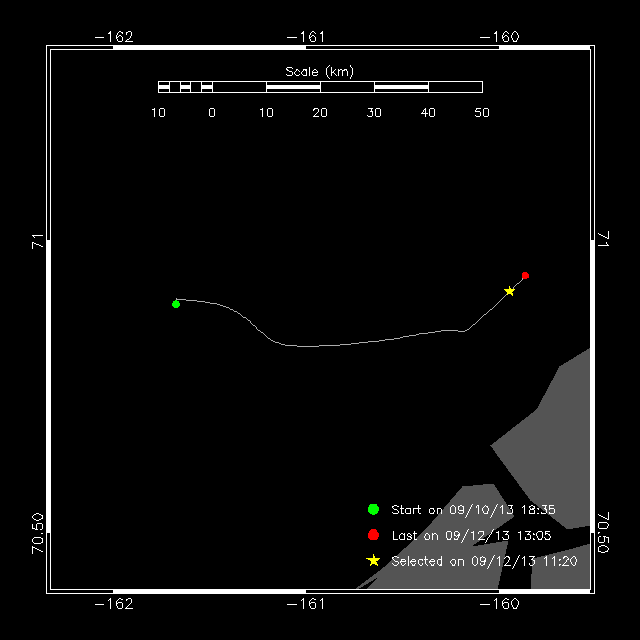
Task: Click the scale bar segment between 10 and 20
Action: [x=293, y=87]
